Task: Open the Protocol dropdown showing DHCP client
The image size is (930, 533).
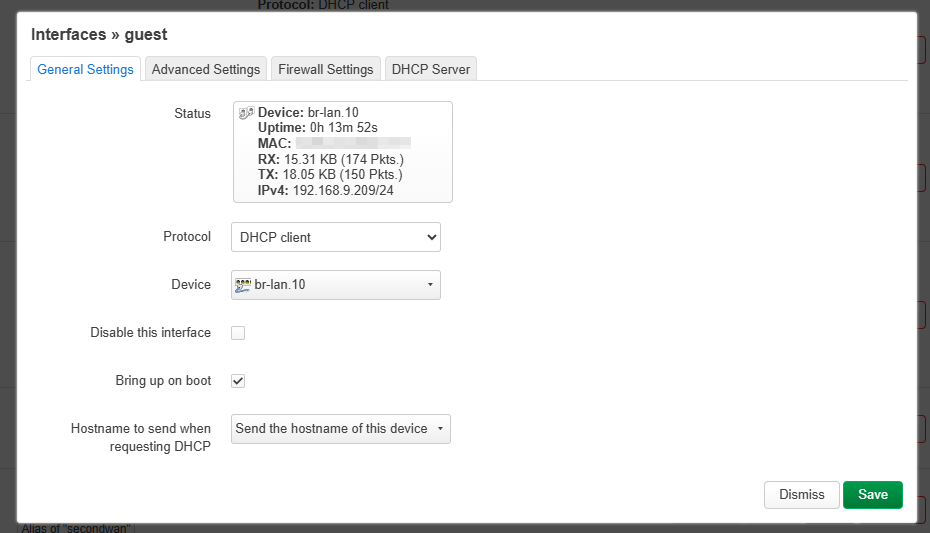Action: click(x=336, y=237)
